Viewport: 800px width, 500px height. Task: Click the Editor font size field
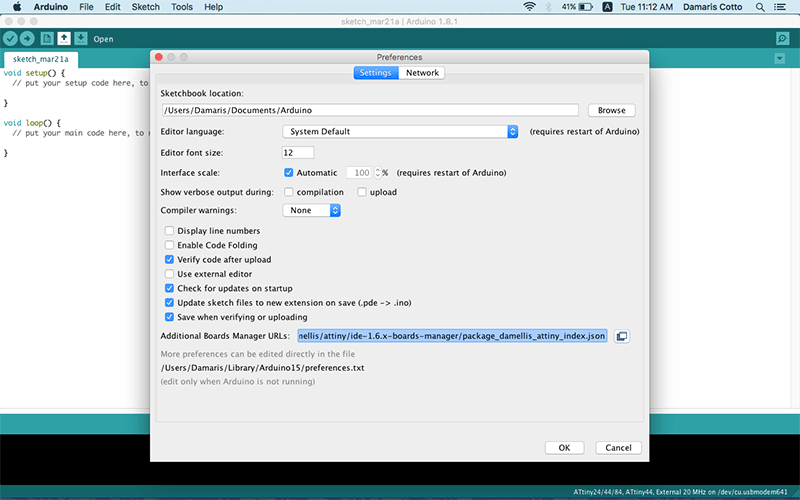298,153
